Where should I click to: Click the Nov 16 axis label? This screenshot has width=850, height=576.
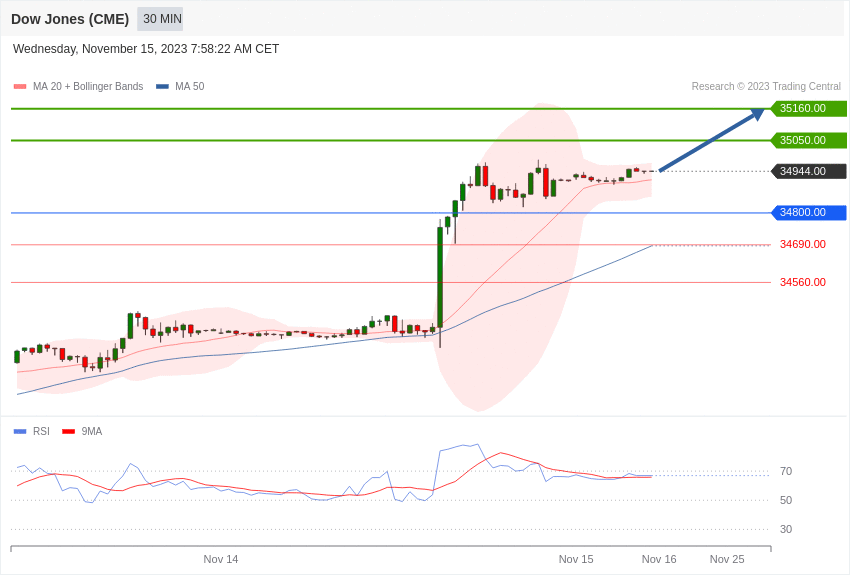click(x=659, y=559)
